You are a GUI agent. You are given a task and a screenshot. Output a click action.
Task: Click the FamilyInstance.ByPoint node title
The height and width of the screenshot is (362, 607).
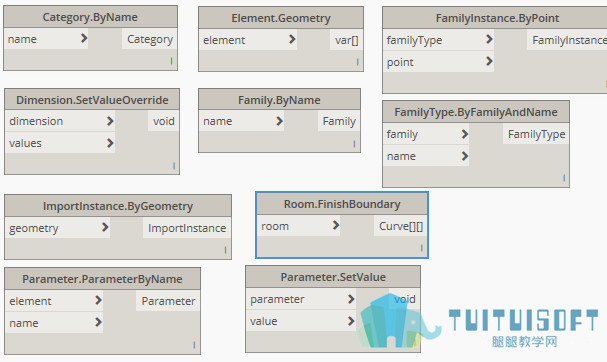pos(497,18)
